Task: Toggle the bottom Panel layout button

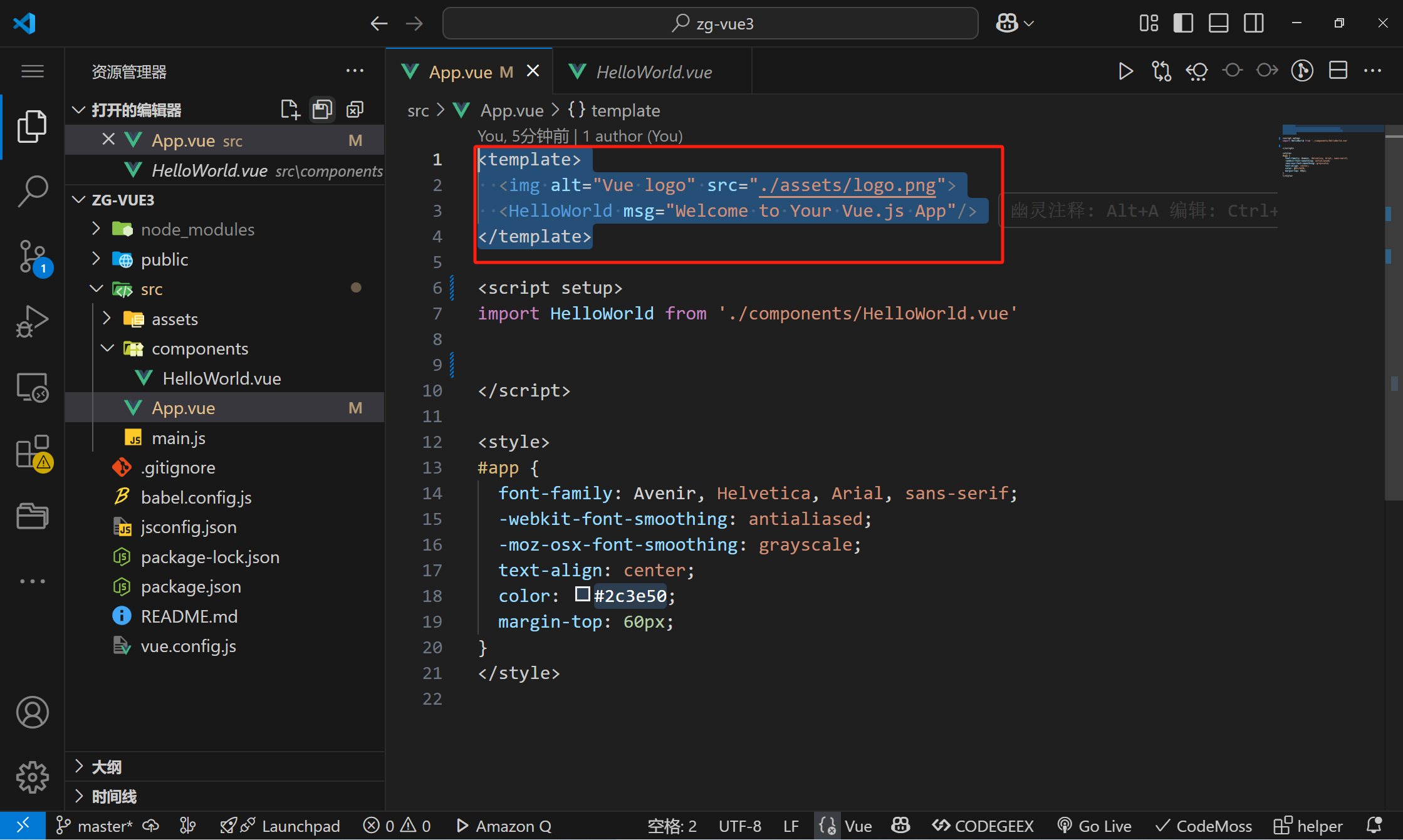Action: 1218,23
